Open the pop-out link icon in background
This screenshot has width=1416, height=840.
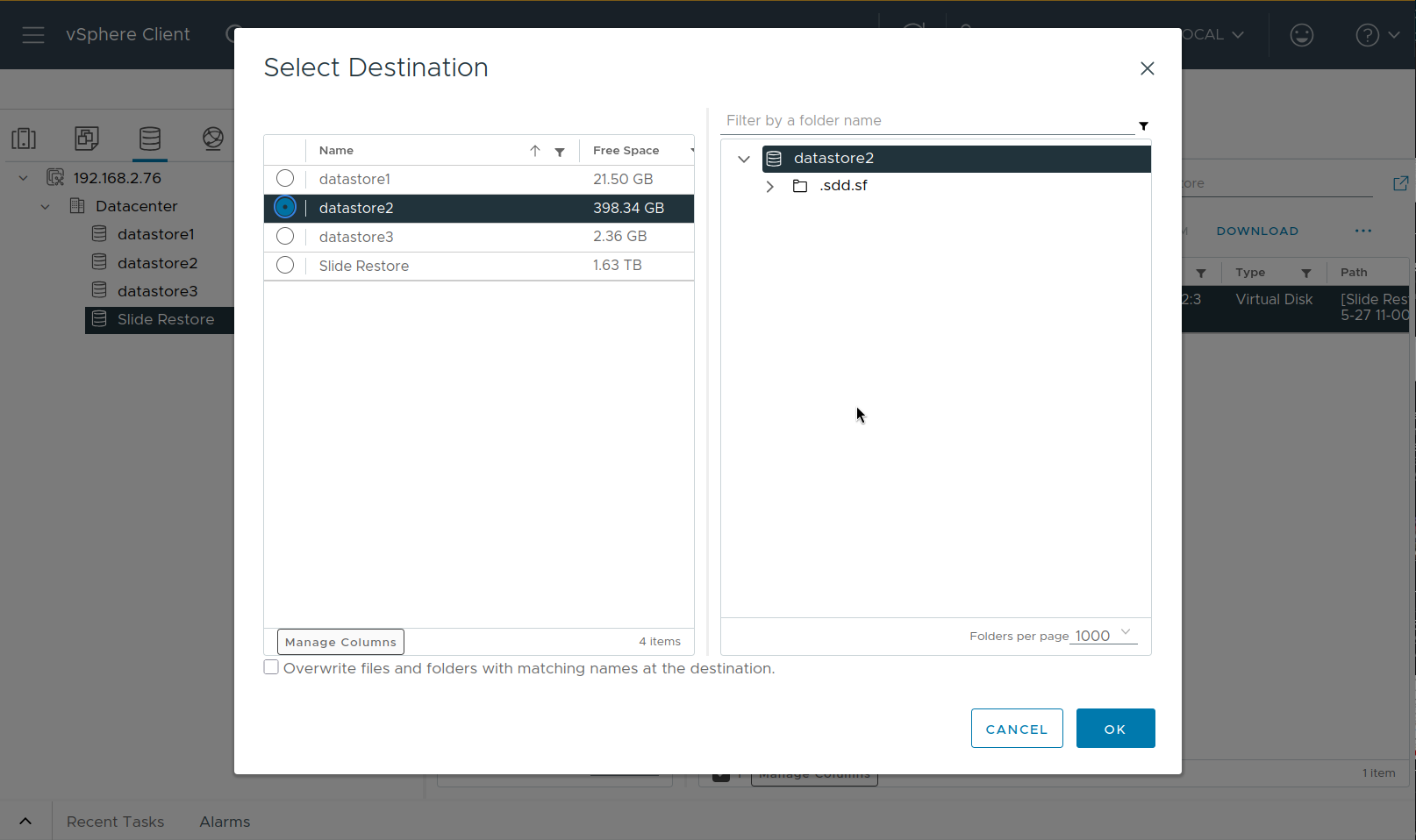click(1400, 183)
